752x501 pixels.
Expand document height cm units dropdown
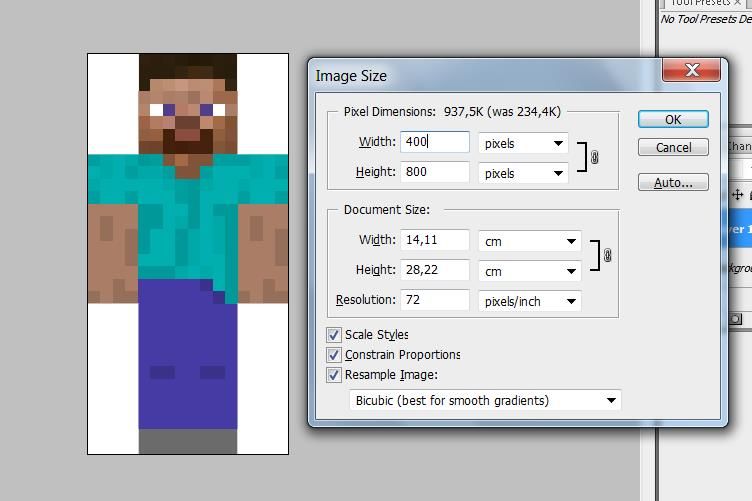point(530,271)
